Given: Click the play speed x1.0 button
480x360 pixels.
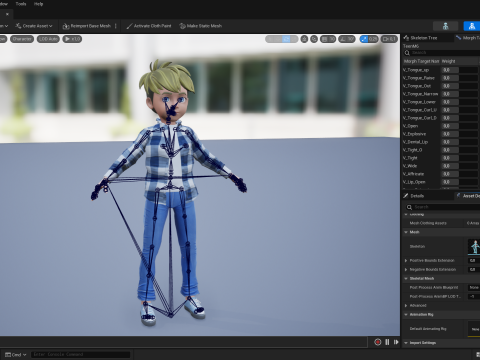Looking at the screenshot, I should 72,39.
